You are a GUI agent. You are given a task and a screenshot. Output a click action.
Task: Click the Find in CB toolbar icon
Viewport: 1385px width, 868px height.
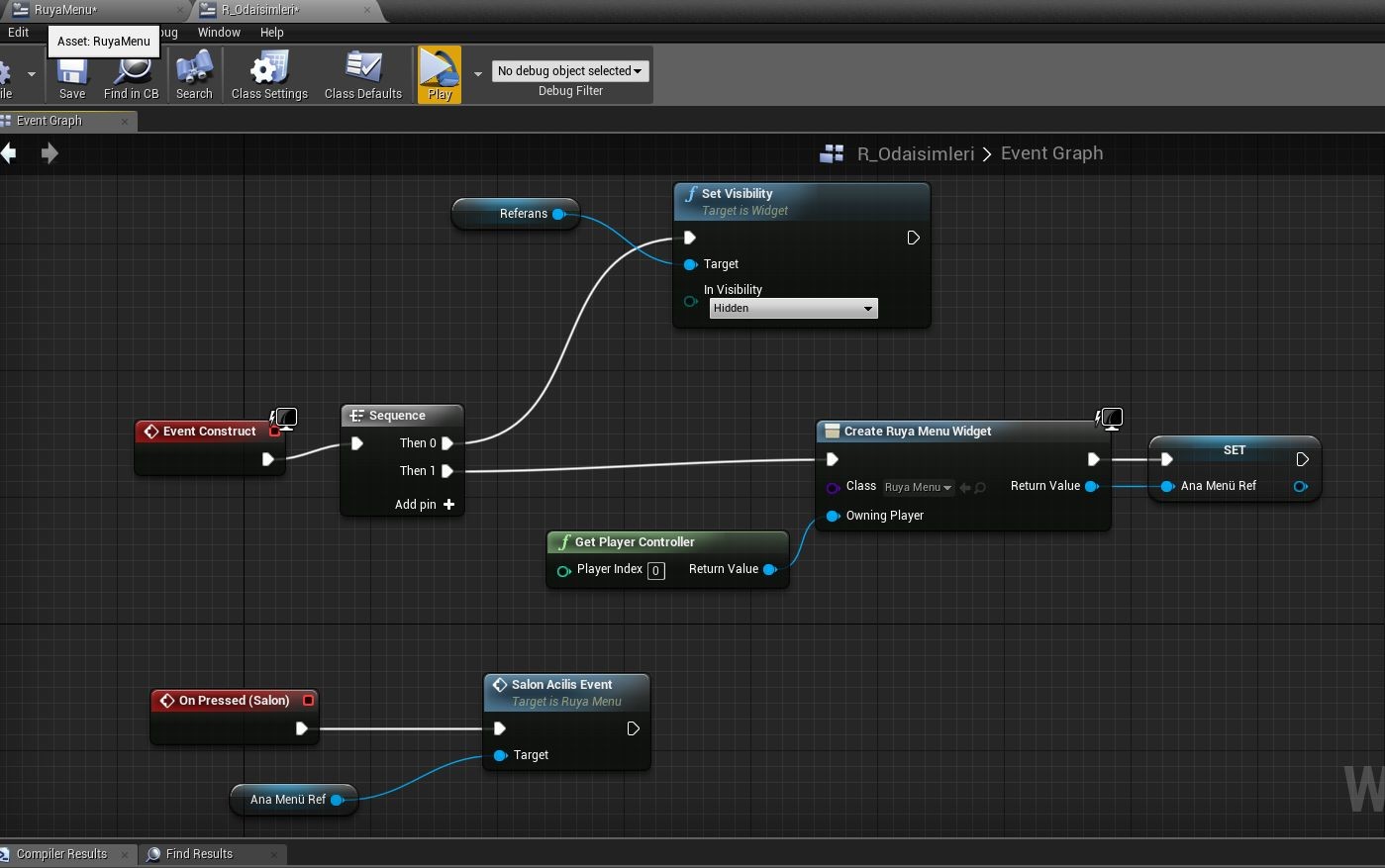[x=131, y=75]
